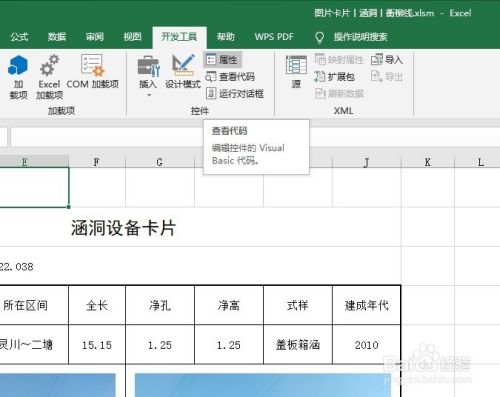Viewport: 500px width, 397px height.
Task: Click the 建成年代 header cell
Action: tap(367, 305)
